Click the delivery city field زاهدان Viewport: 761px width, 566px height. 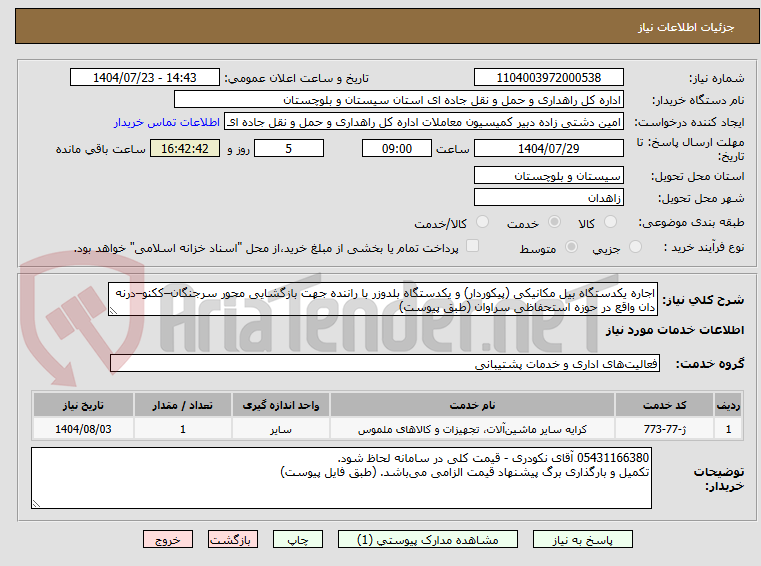[x=548, y=198]
